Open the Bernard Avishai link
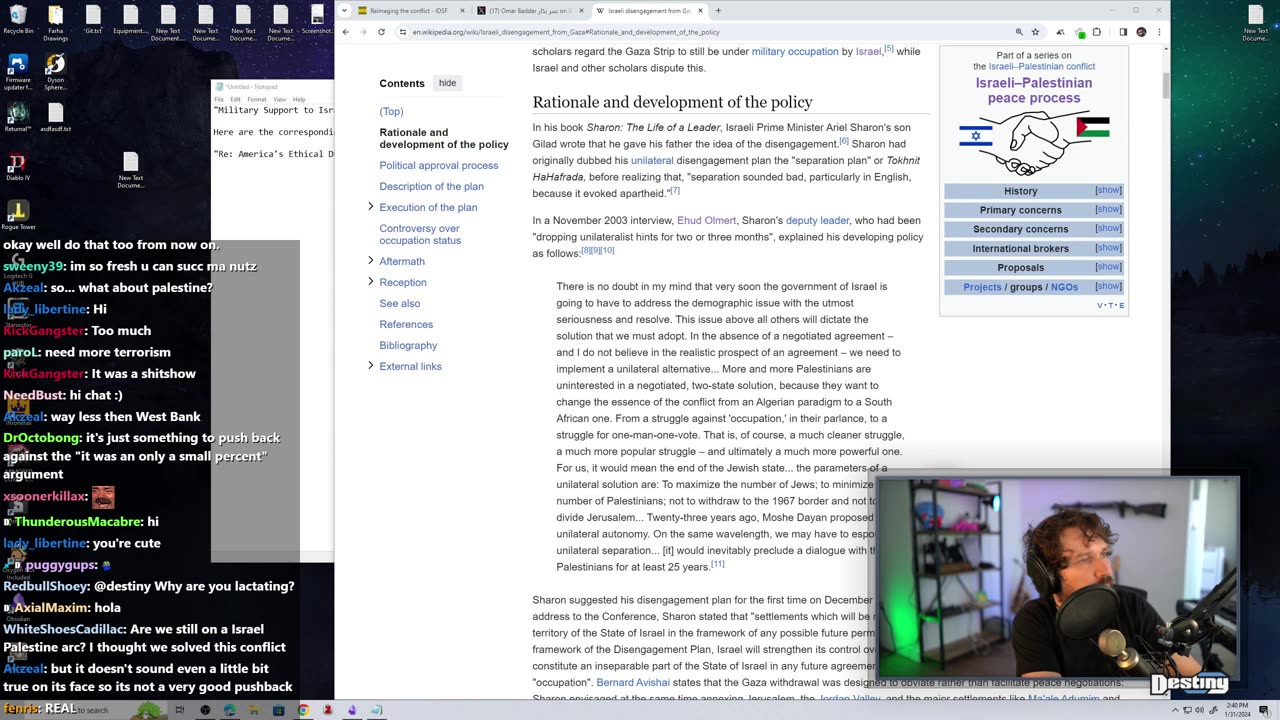The width and height of the screenshot is (1280, 720). coord(633,683)
